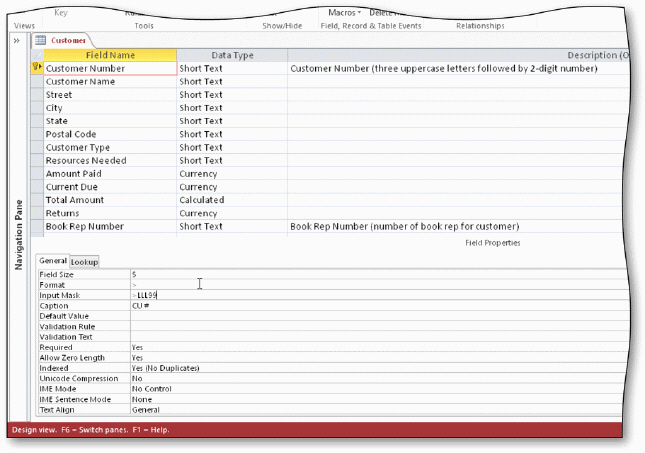Image resolution: width=645 pixels, height=453 pixels.
Task: Click the Navigation Pane vertical label
Action: coord(19,235)
